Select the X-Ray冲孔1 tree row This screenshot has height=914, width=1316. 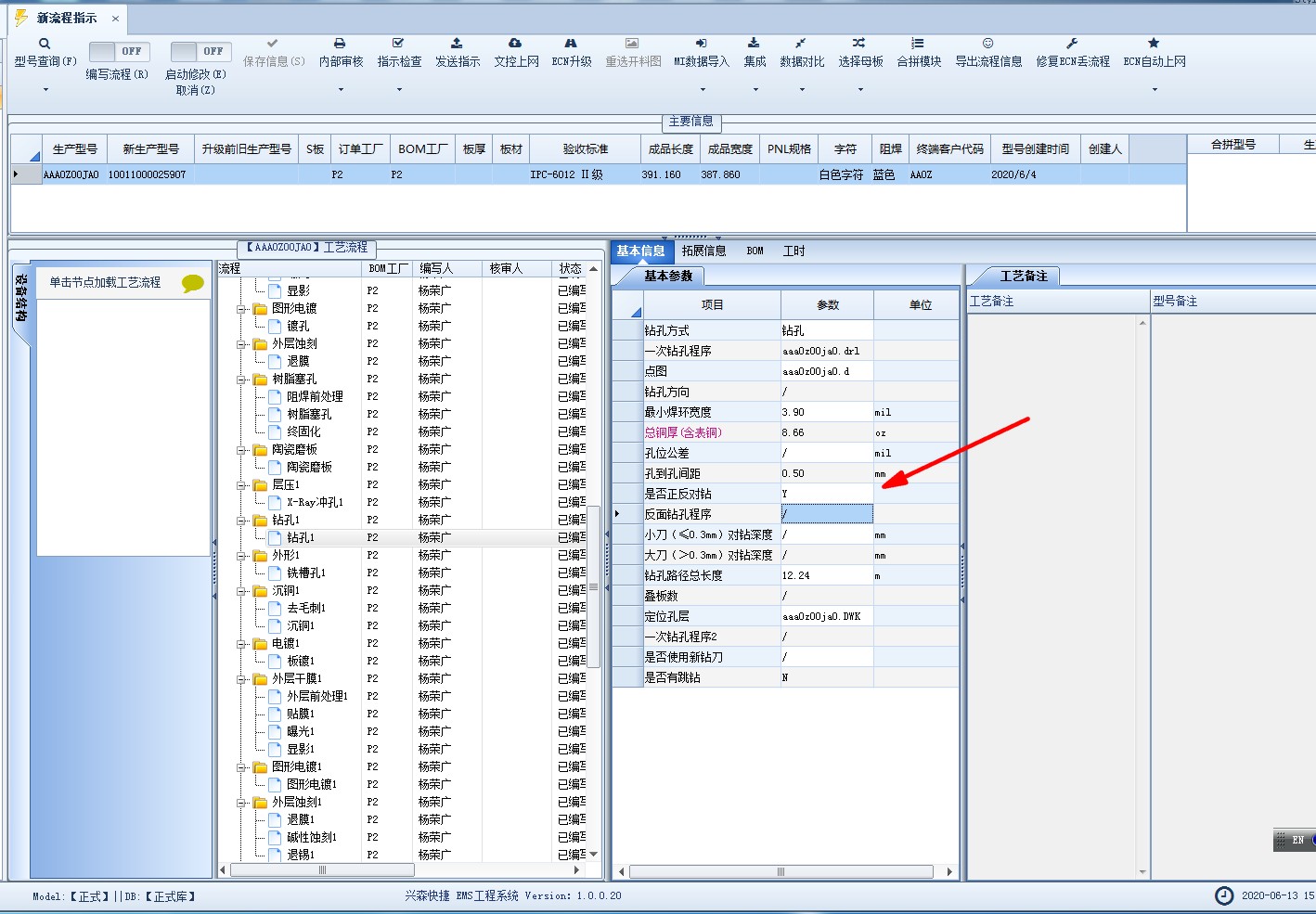point(315,502)
